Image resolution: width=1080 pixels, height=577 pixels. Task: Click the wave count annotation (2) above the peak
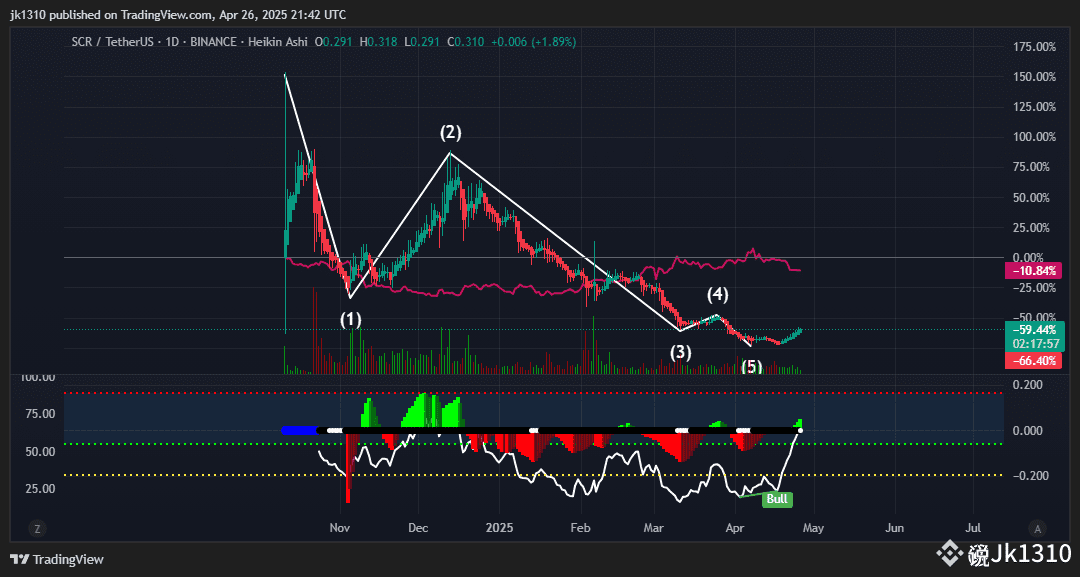(451, 131)
